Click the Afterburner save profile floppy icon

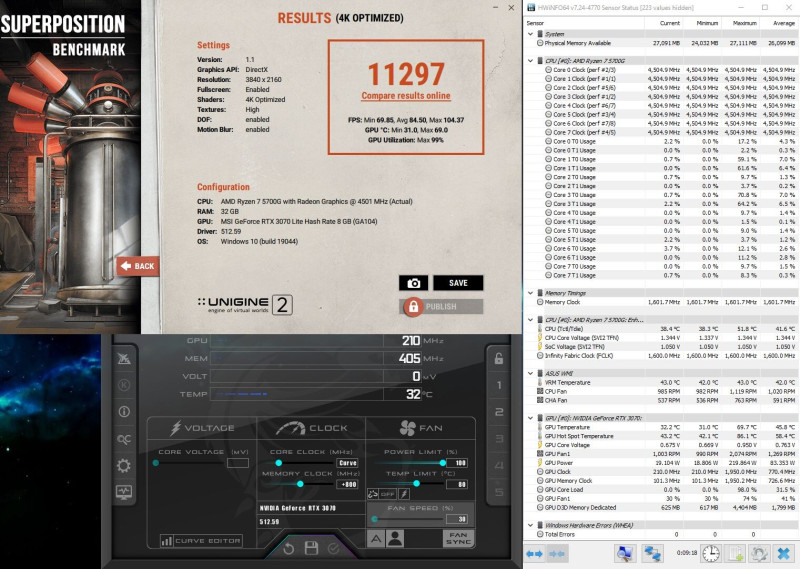311,549
